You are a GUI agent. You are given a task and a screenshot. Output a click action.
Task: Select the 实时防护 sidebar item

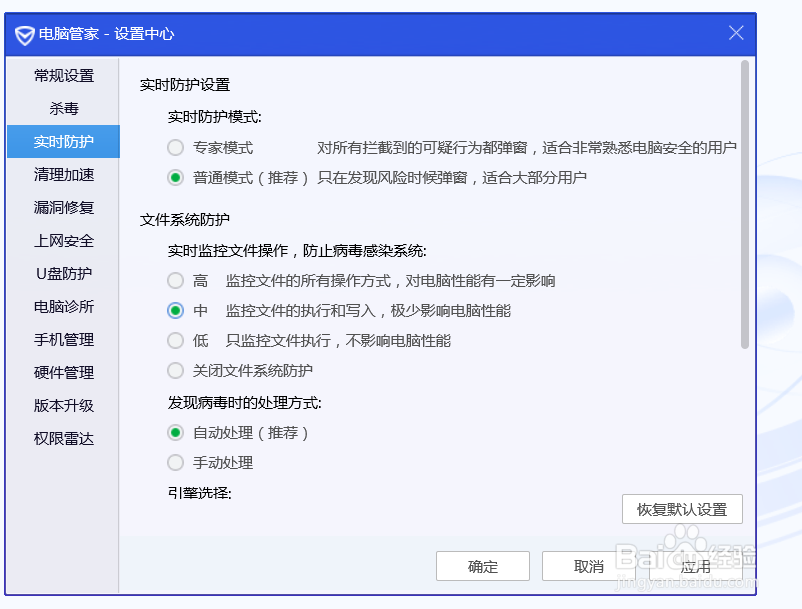click(x=63, y=142)
